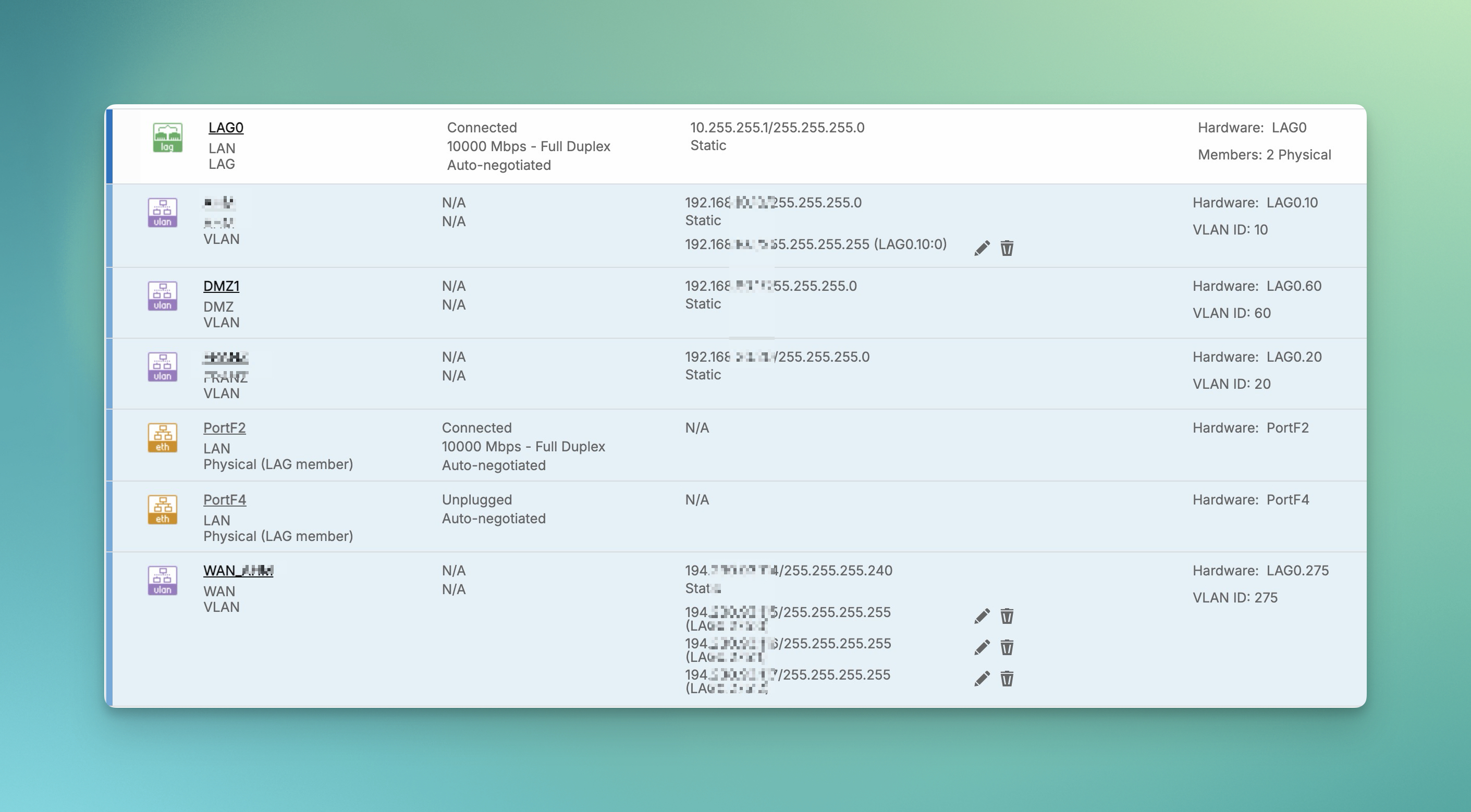The width and height of the screenshot is (1471, 812).
Task: Click the 'VLAN ID: 275' label
Action: (1235, 597)
